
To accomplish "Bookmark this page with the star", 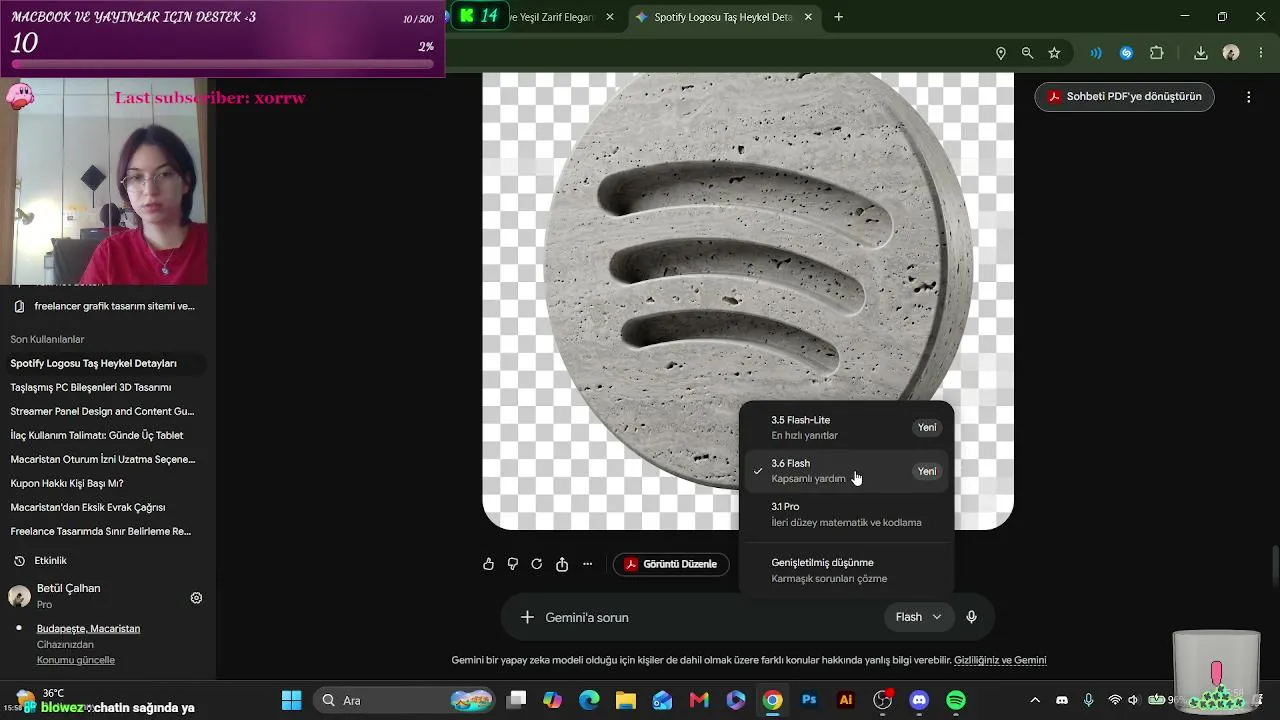I will point(1054,53).
